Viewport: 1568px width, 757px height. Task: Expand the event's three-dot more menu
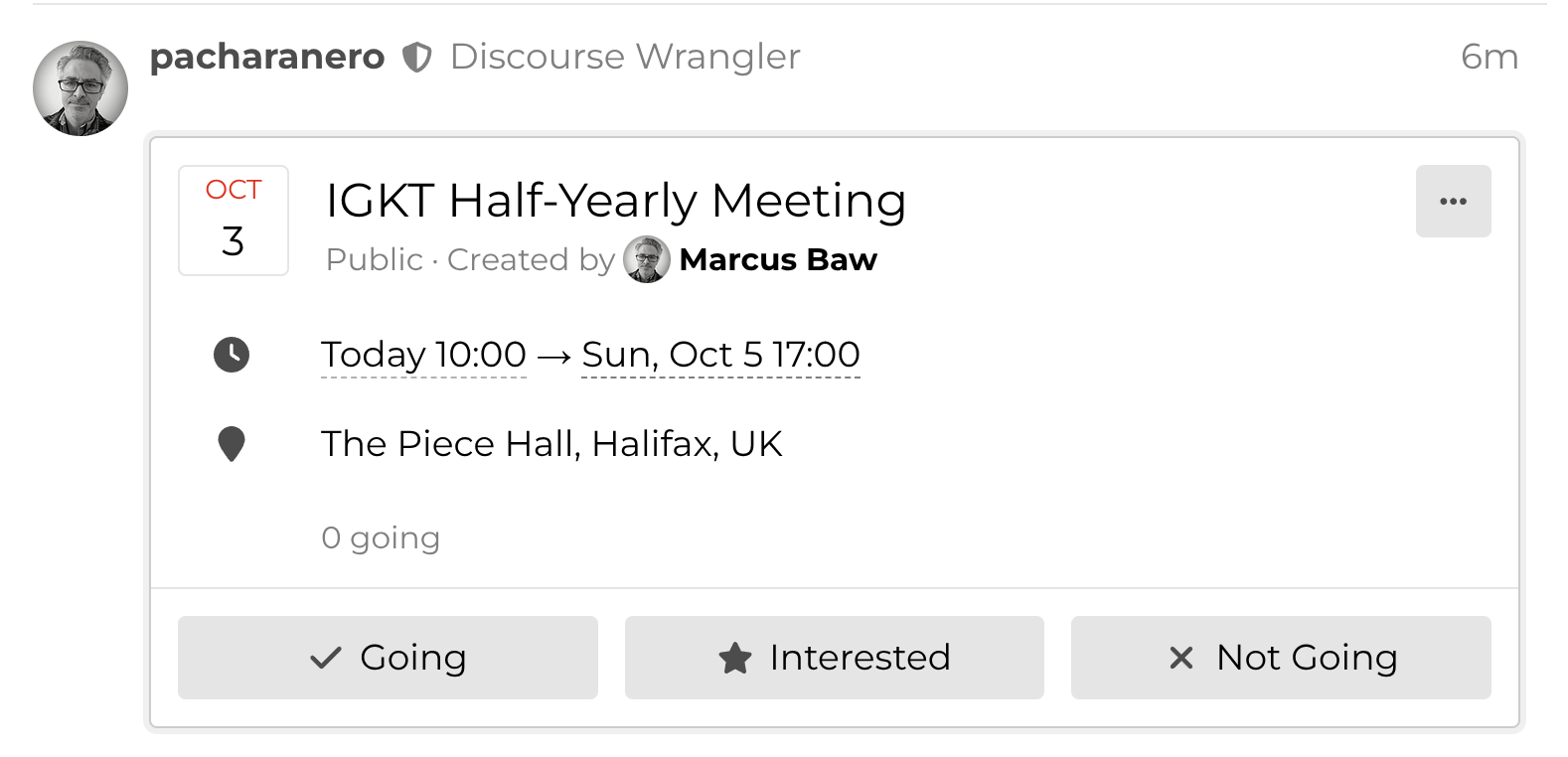pyautogui.click(x=1453, y=201)
